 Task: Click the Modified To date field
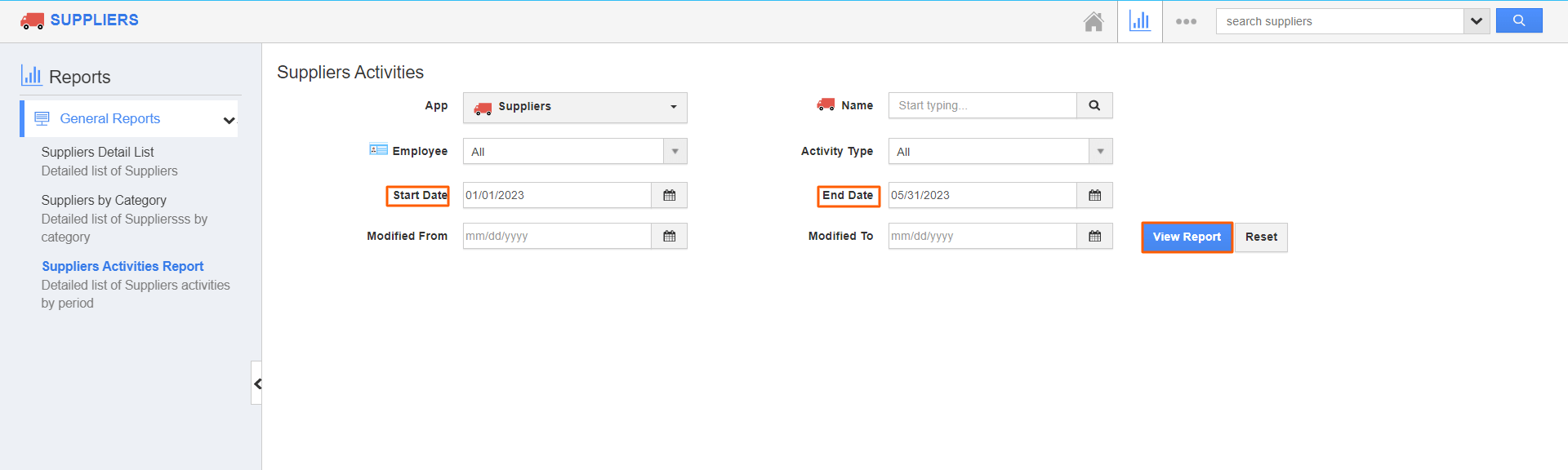(x=982, y=237)
